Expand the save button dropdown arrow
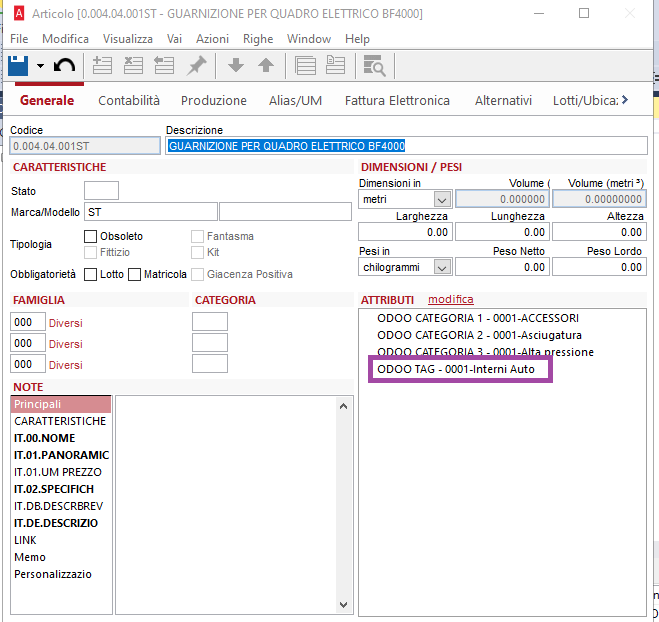 40,66
